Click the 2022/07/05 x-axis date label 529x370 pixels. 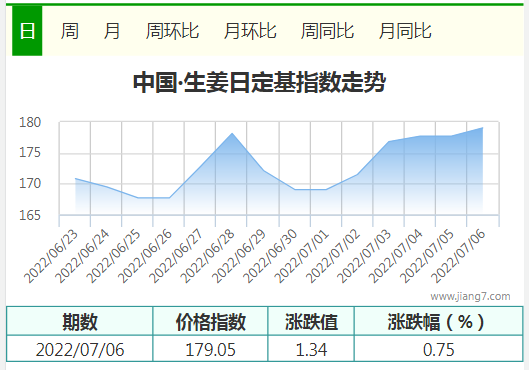(426, 256)
